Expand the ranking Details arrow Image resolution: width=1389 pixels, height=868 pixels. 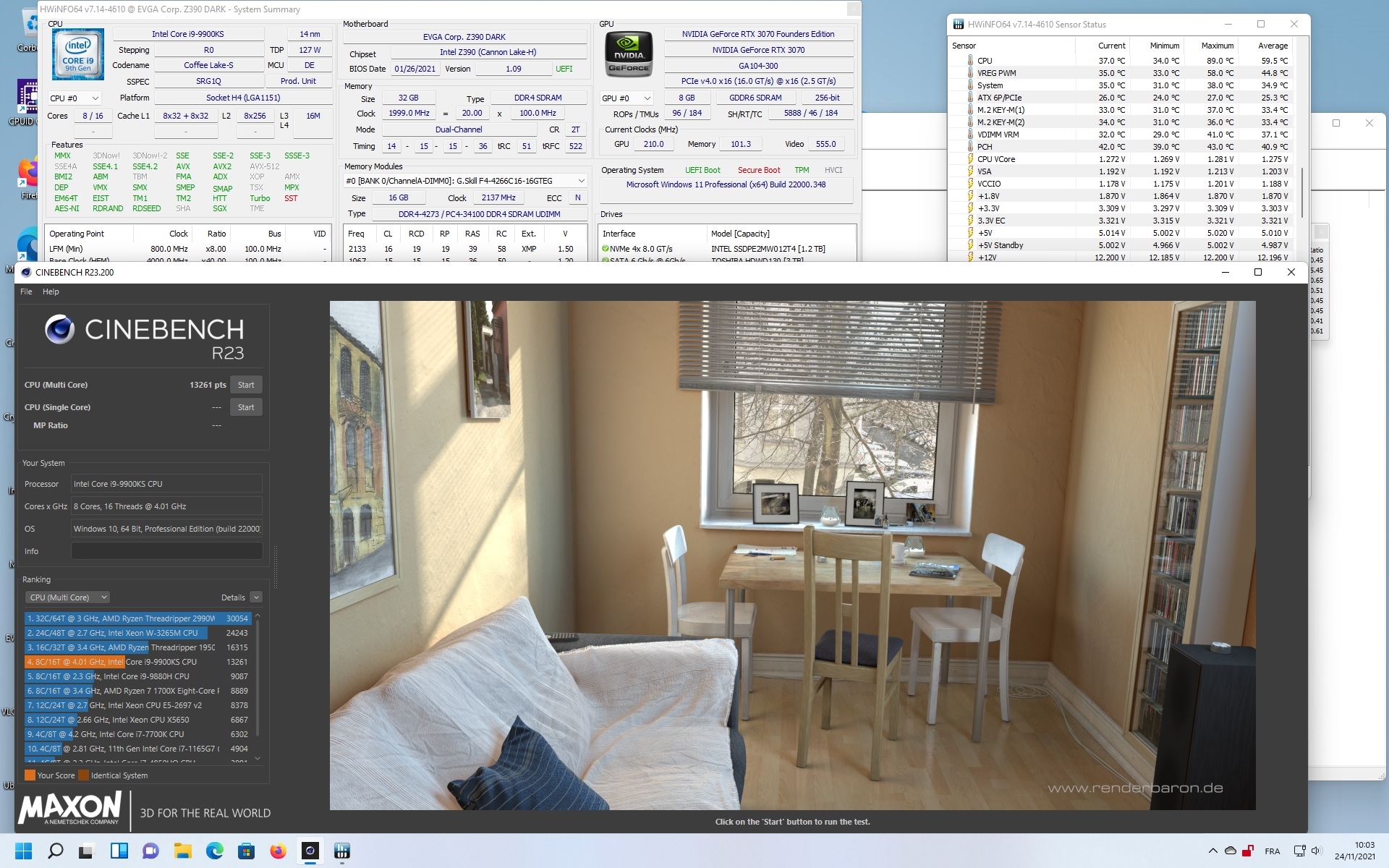pyautogui.click(x=256, y=597)
